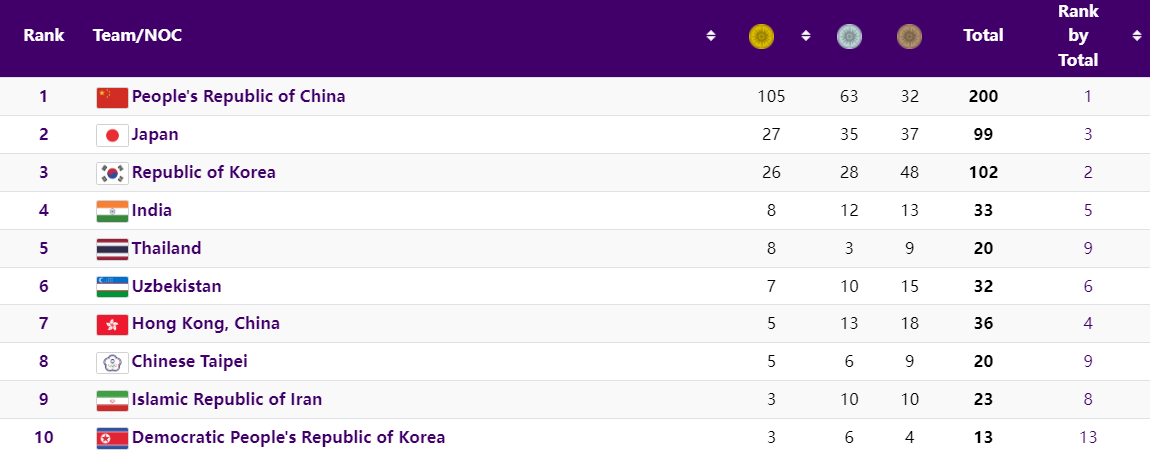
Task: Open the Islamic Republic of Iran link
Action: click(x=226, y=400)
